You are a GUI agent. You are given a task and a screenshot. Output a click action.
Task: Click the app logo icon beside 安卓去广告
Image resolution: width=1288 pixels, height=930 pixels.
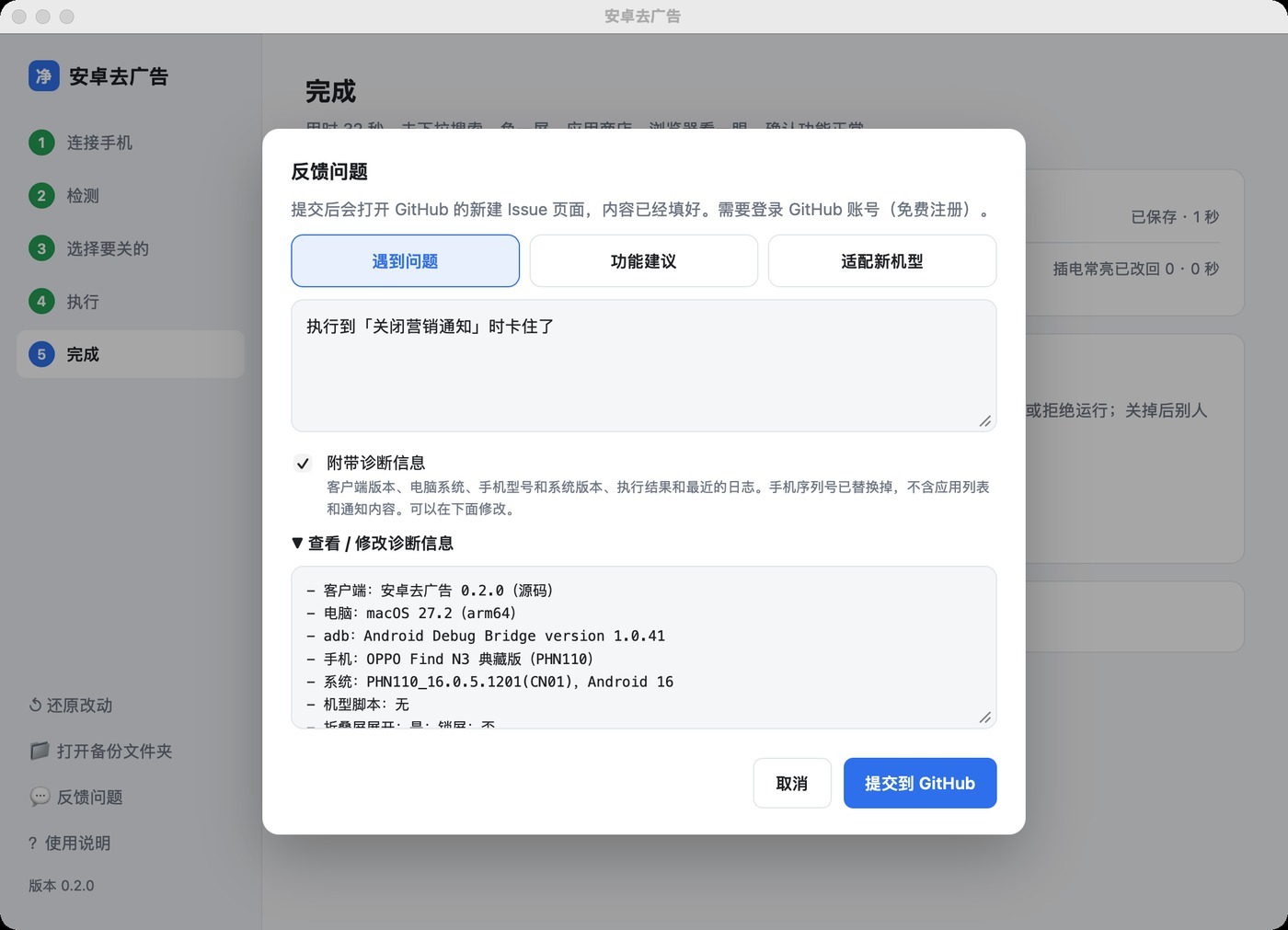(x=44, y=76)
